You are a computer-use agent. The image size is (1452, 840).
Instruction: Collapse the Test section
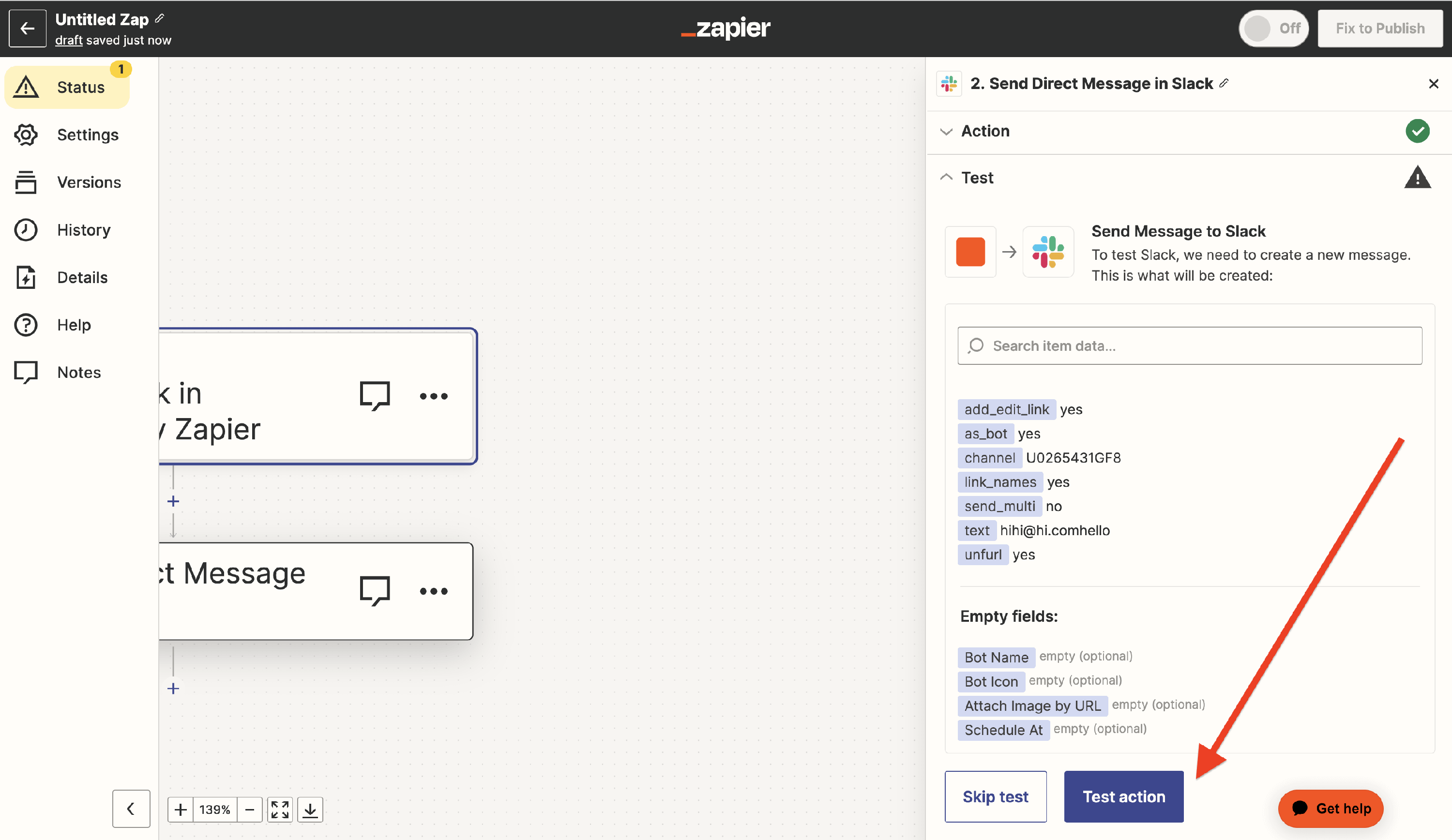[977, 178]
